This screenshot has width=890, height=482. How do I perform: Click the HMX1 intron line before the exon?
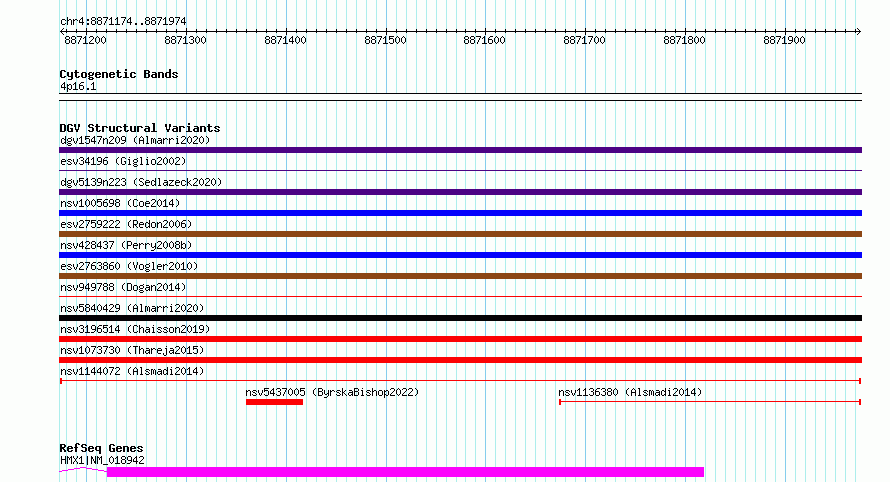tap(83, 470)
